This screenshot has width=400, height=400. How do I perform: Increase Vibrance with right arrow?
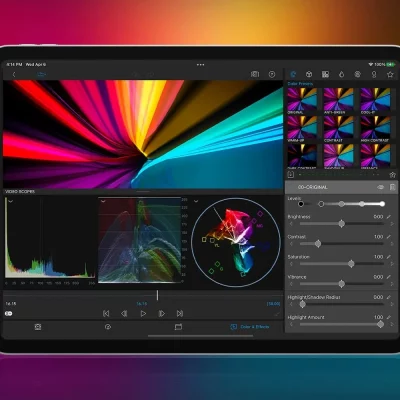(x=392, y=284)
